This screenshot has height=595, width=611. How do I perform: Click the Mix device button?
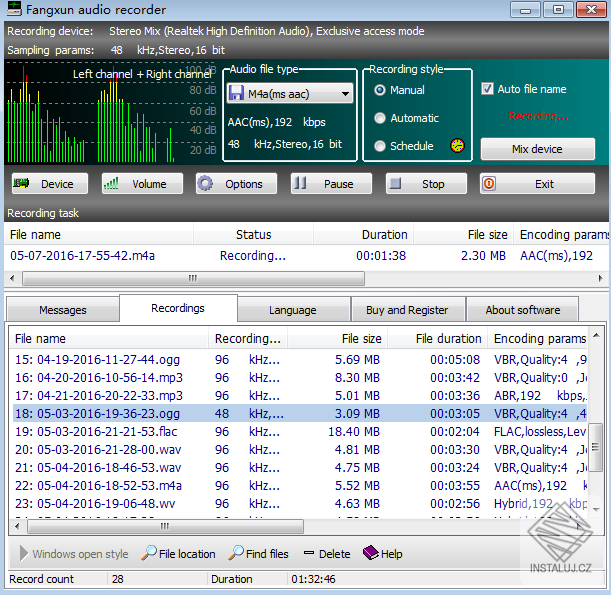coord(537,149)
